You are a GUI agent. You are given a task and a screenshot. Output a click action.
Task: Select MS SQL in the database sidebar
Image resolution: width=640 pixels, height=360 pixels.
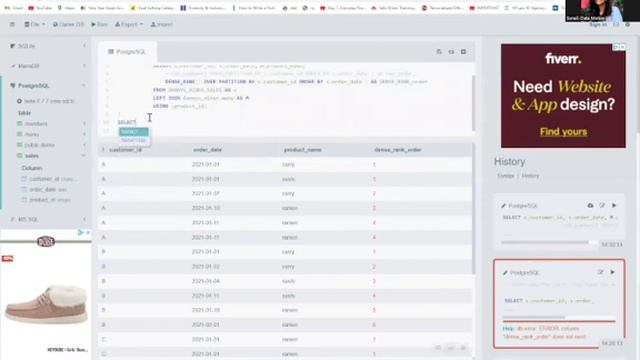point(28,220)
